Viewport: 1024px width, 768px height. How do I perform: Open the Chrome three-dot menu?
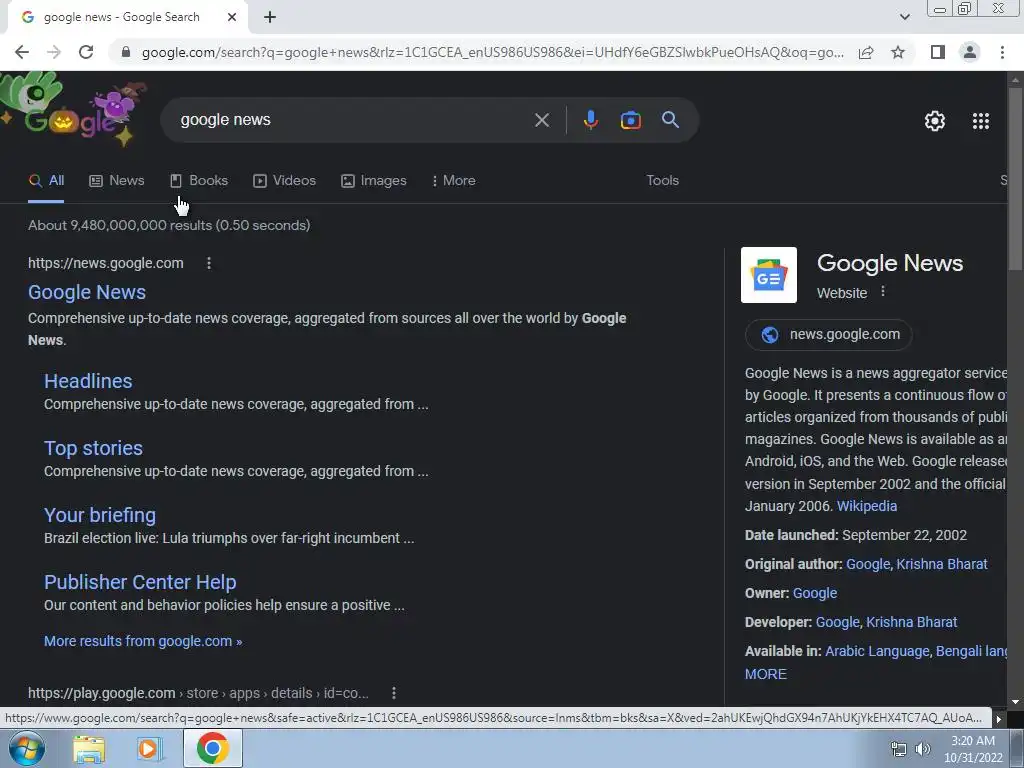(1002, 52)
